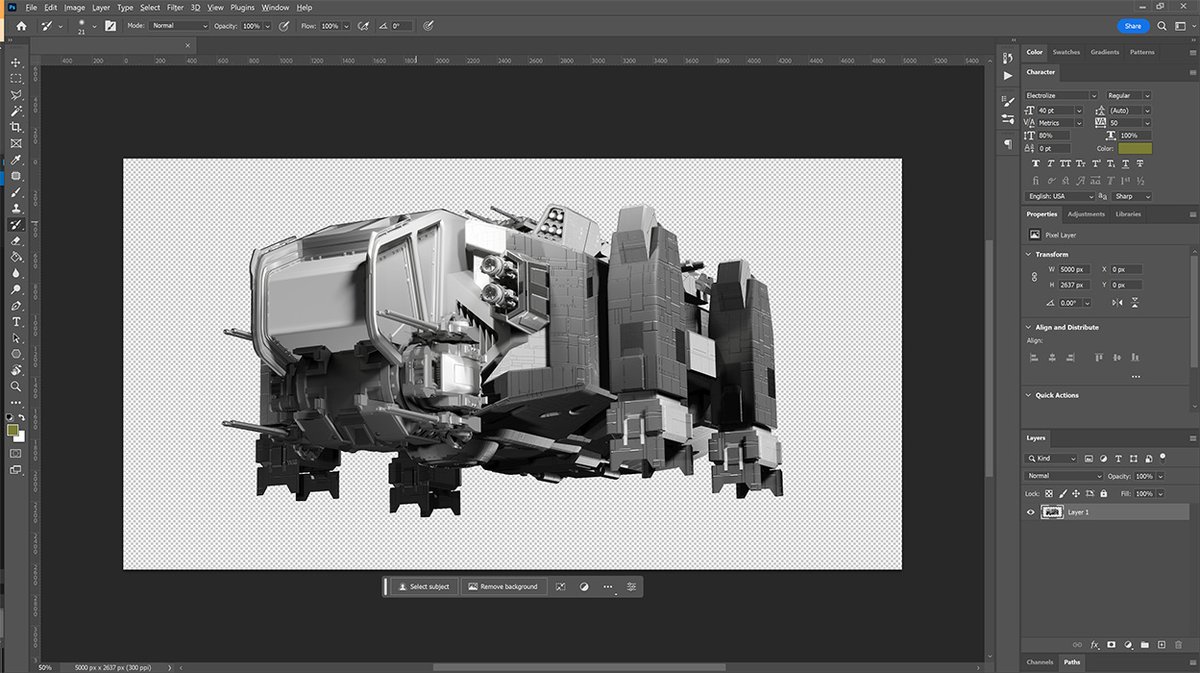Create new fill or adjustment layer
Screen dimensions: 1200x673
1128,645
